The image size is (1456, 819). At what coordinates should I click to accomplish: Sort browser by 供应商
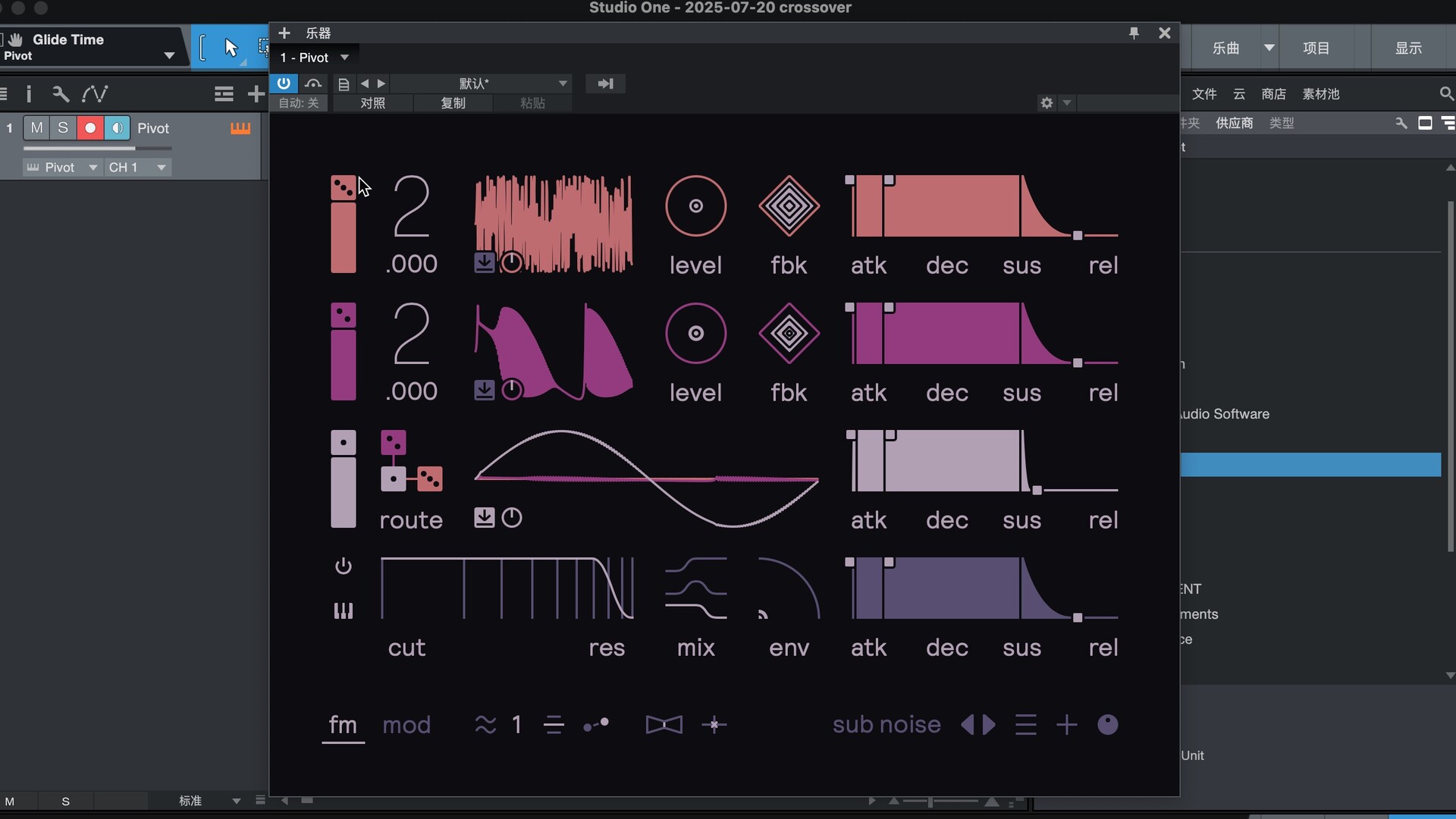[1235, 123]
